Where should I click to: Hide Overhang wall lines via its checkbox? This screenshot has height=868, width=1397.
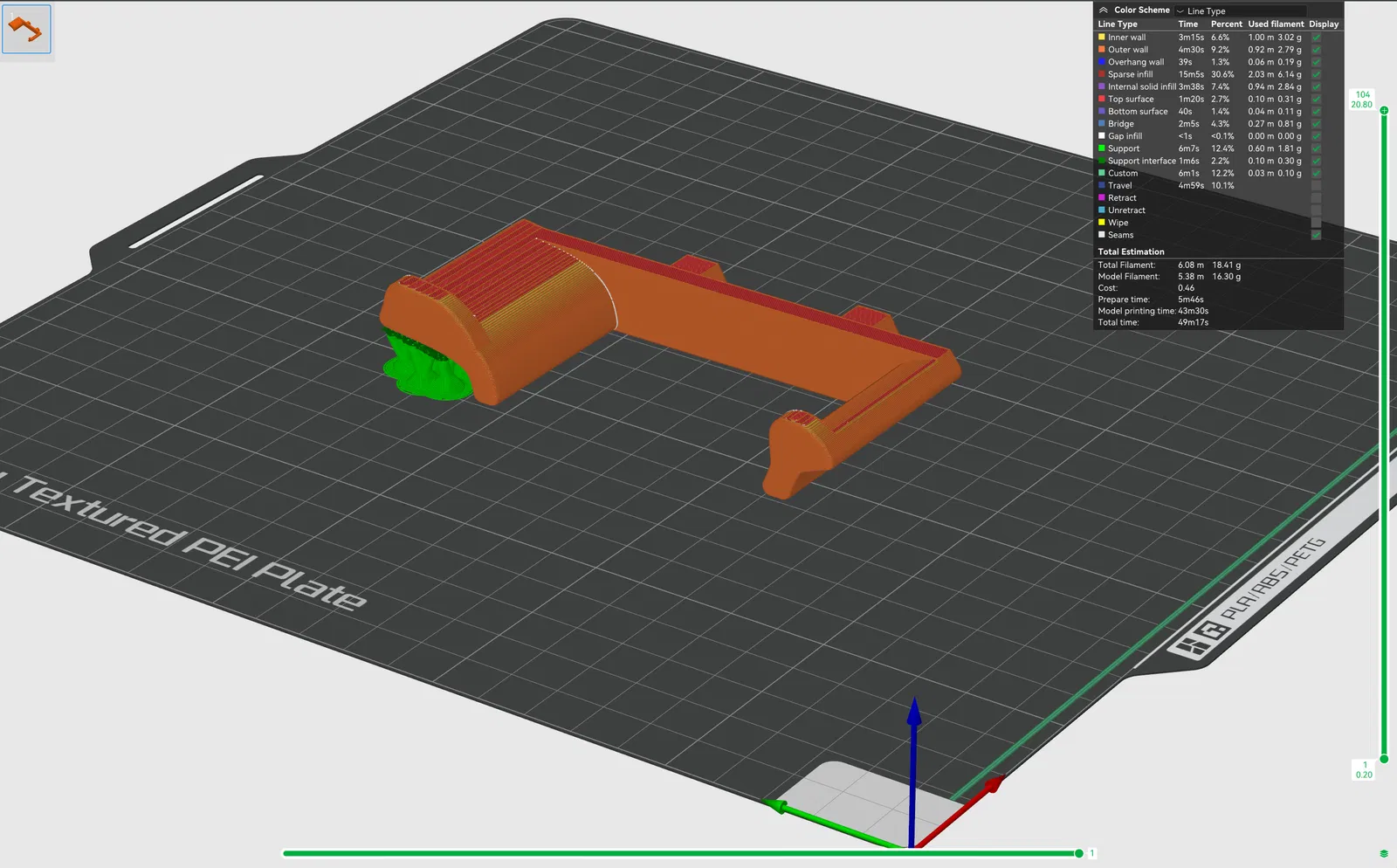[x=1316, y=62]
